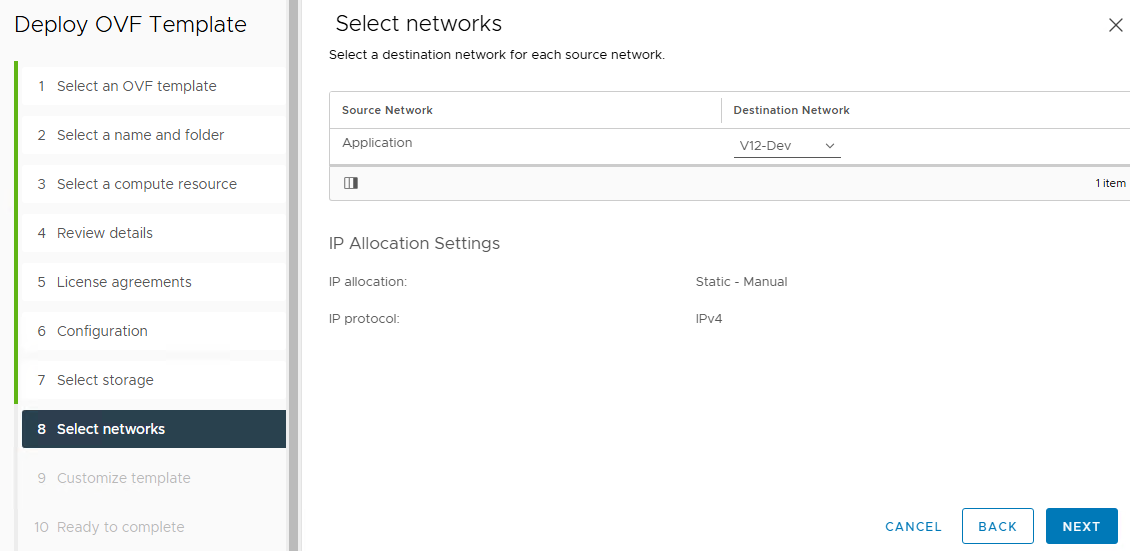1130x551 pixels.
Task: Click step 9 Customize template
Action: (123, 478)
